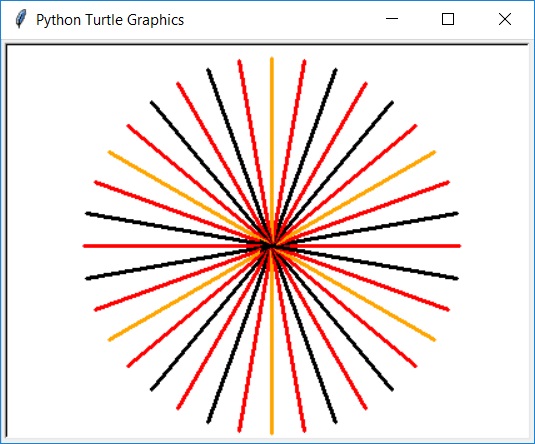535x444 pixels.
Task: Click the tip of the upward vertical orange ray
Action: tap(272, 59)
